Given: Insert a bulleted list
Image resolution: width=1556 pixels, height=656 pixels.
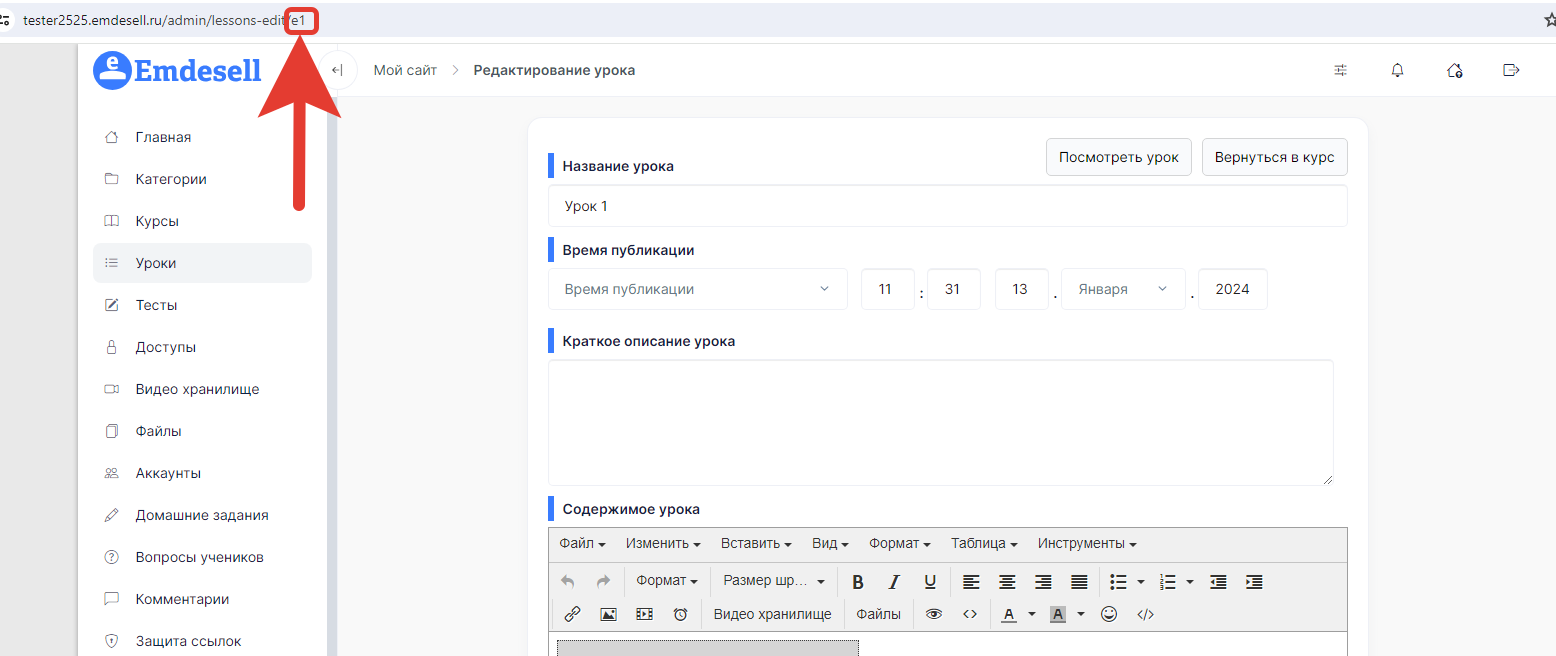Looking at the screenshot, I should (1119, 581).
